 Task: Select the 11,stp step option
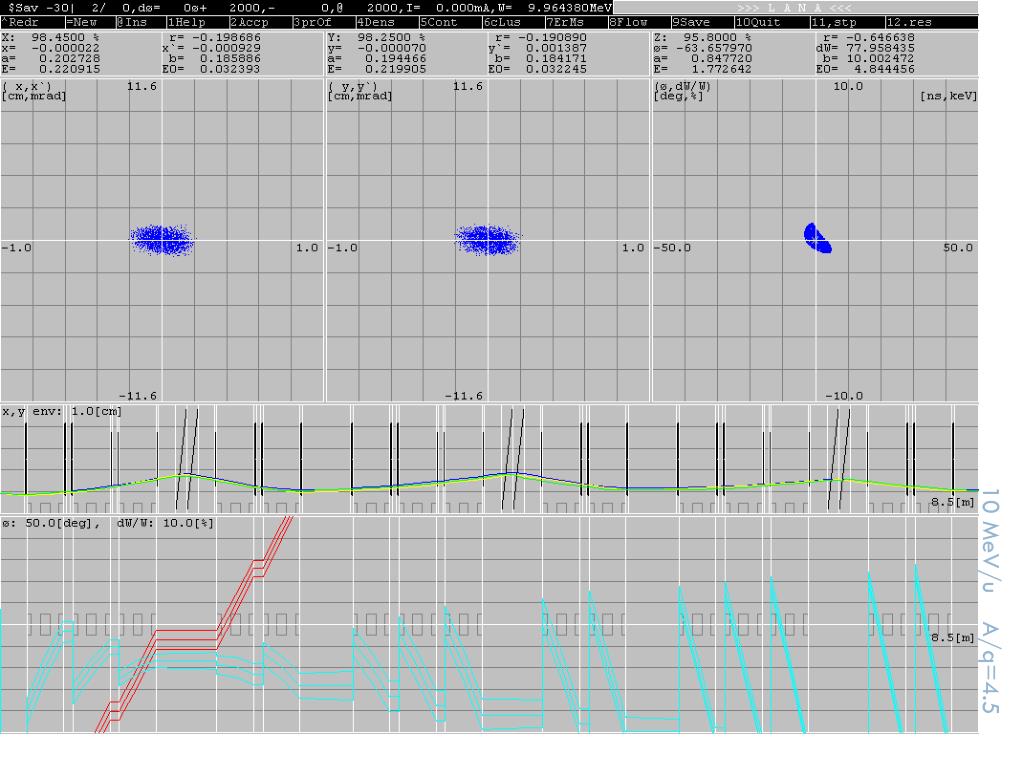834,22
